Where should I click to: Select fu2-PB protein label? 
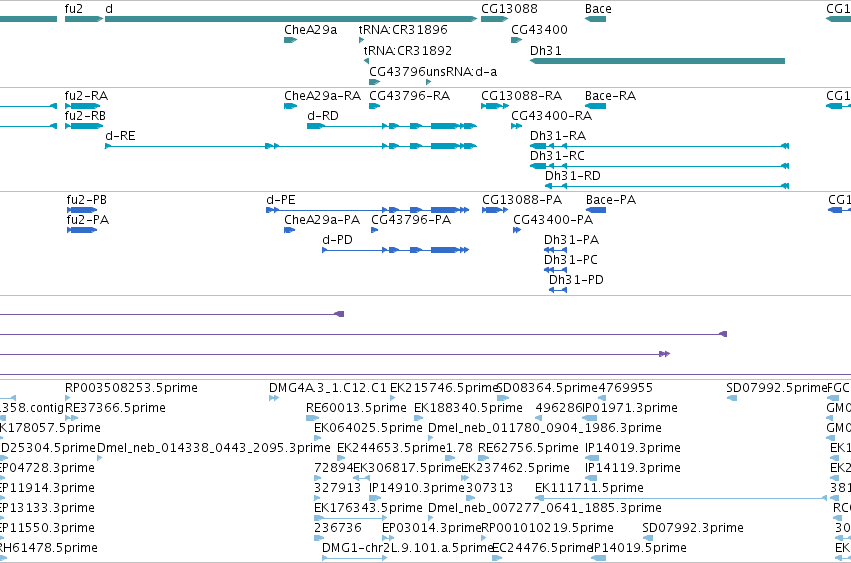87,200
